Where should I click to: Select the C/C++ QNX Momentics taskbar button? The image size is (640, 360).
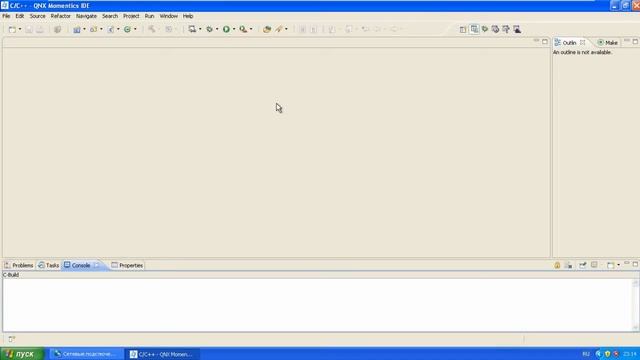[162, 354]
